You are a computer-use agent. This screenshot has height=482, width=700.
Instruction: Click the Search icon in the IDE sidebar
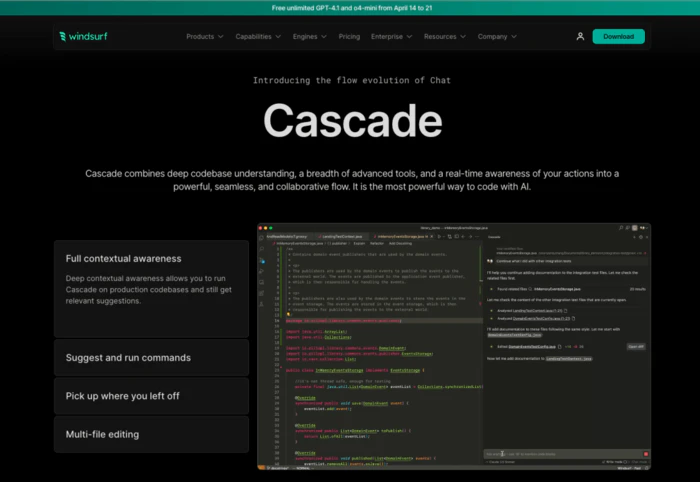pyautogui.click(x=262, y=249)
